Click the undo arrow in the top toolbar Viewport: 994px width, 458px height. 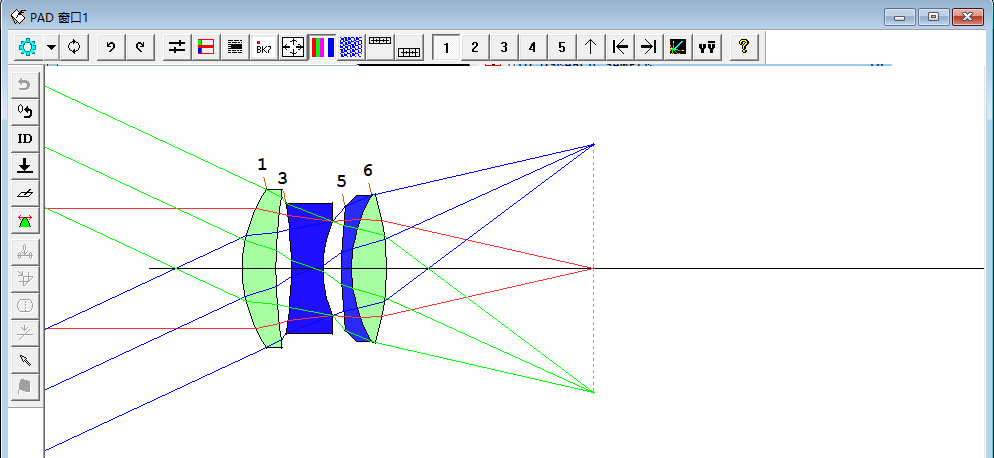pos(112,47)
